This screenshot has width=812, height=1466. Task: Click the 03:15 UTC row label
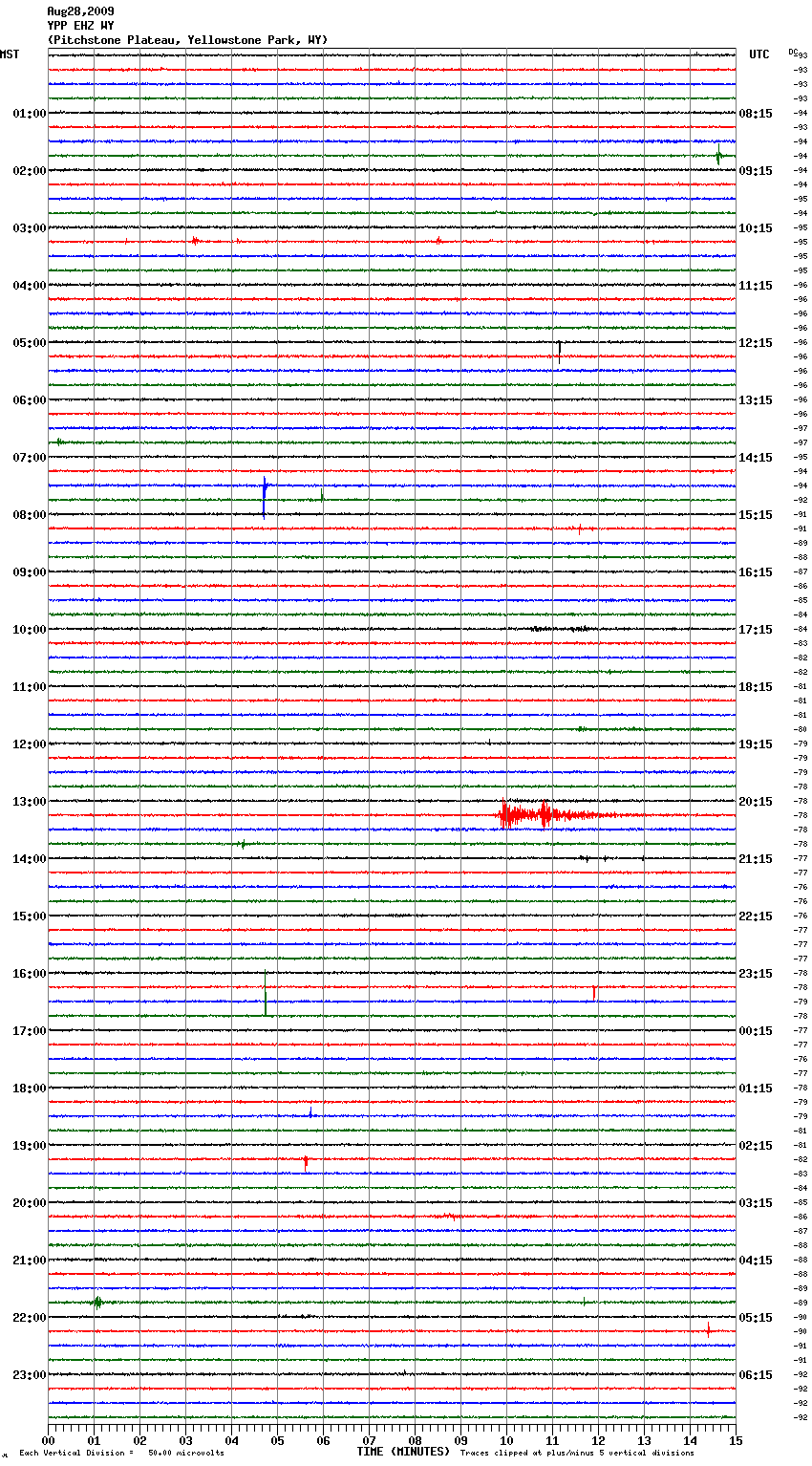coord(756,1203)
